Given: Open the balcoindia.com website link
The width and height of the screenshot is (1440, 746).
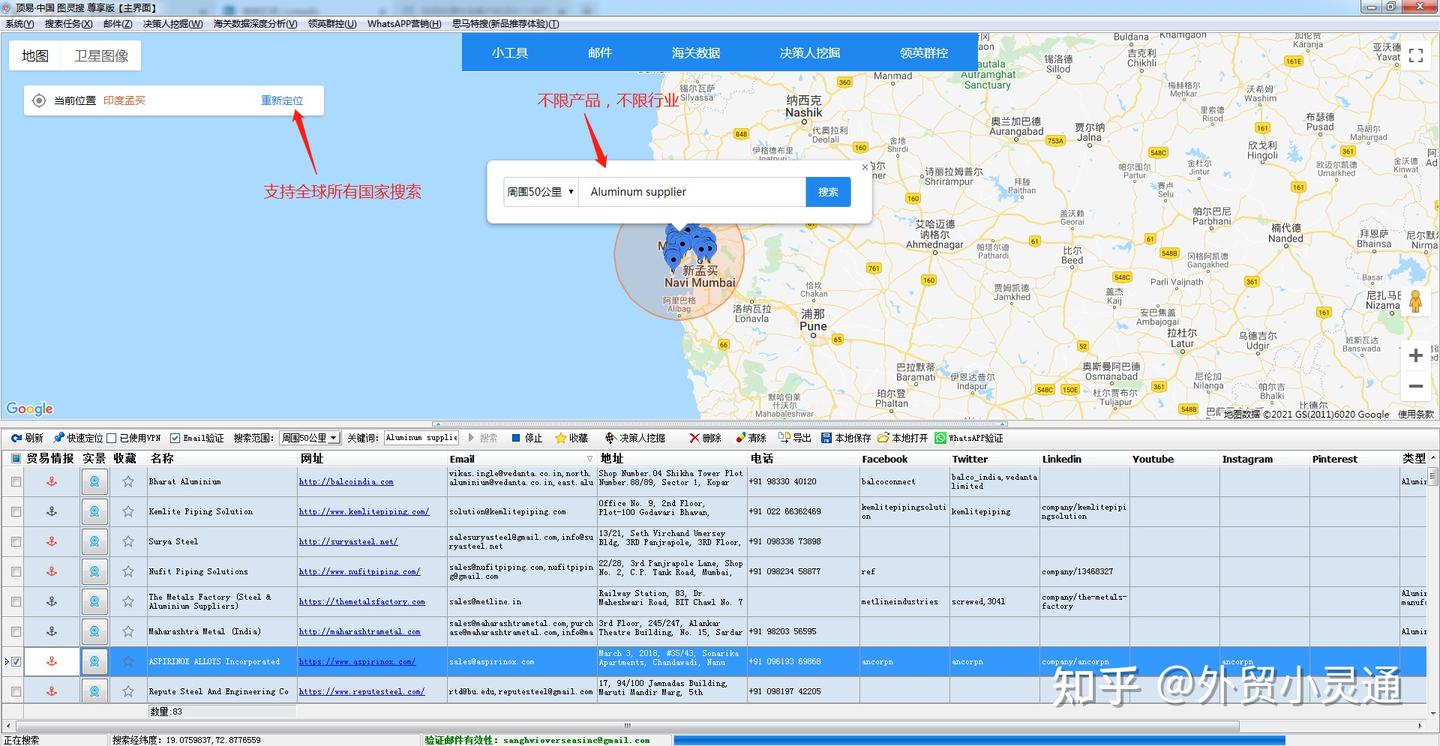Looking at the screenshot, I should (x=346, y=482).
